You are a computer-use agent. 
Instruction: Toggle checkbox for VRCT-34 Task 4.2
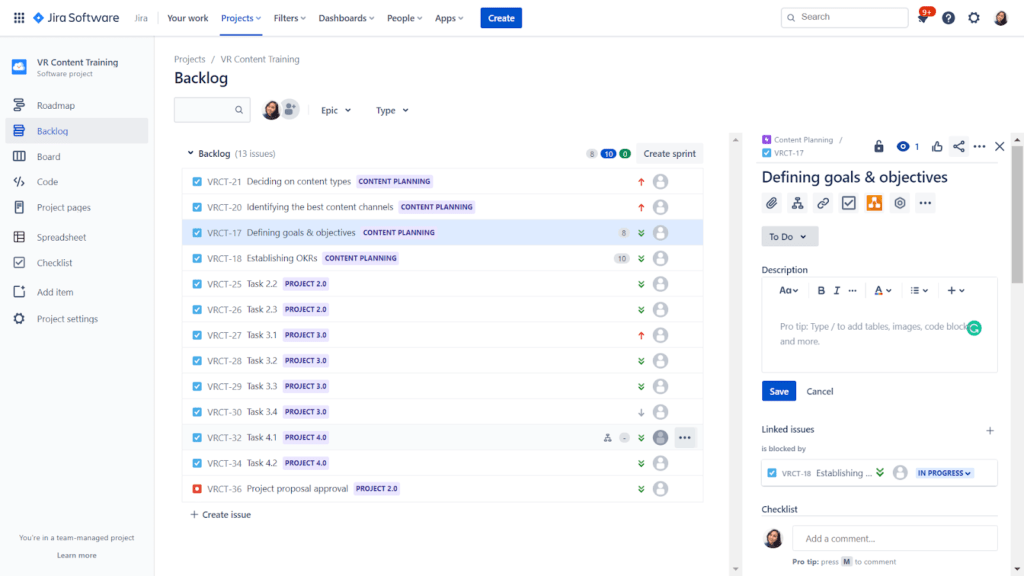pos(197,463)
